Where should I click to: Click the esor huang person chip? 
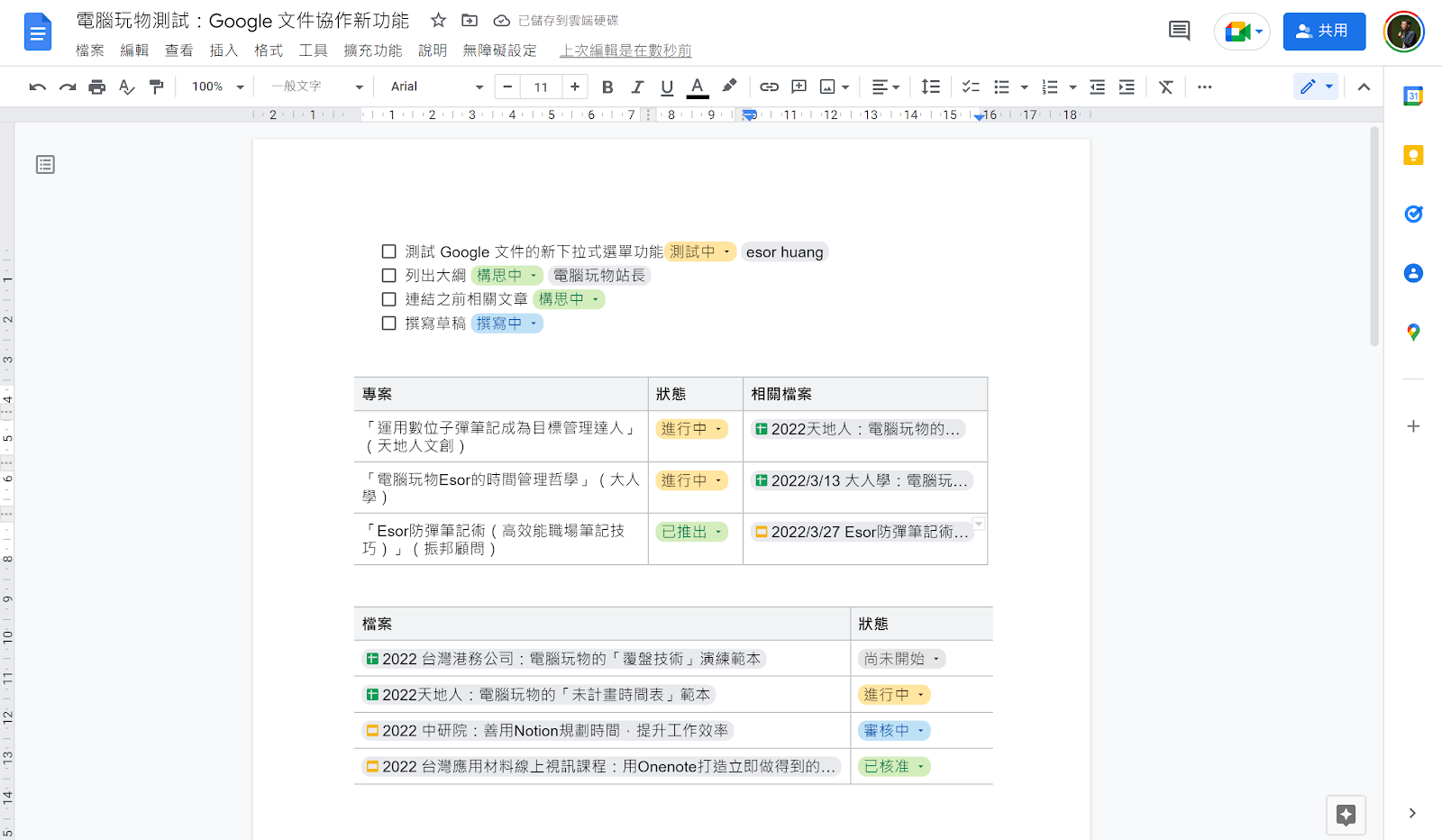(785, 251)
